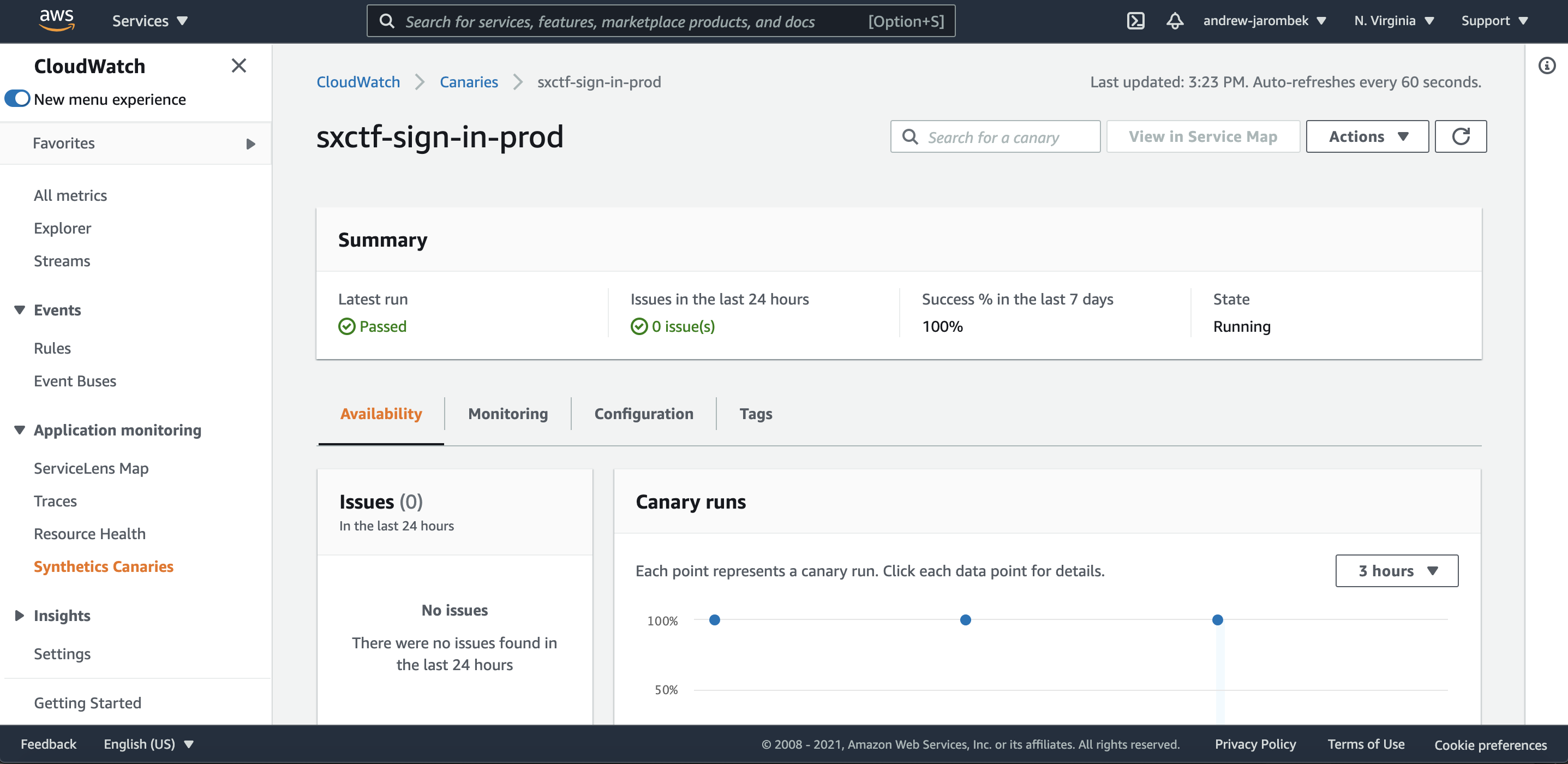This screenshot has width=1568, height=764.
Task: Open Traces in sidebar
Action: point(55,501)
